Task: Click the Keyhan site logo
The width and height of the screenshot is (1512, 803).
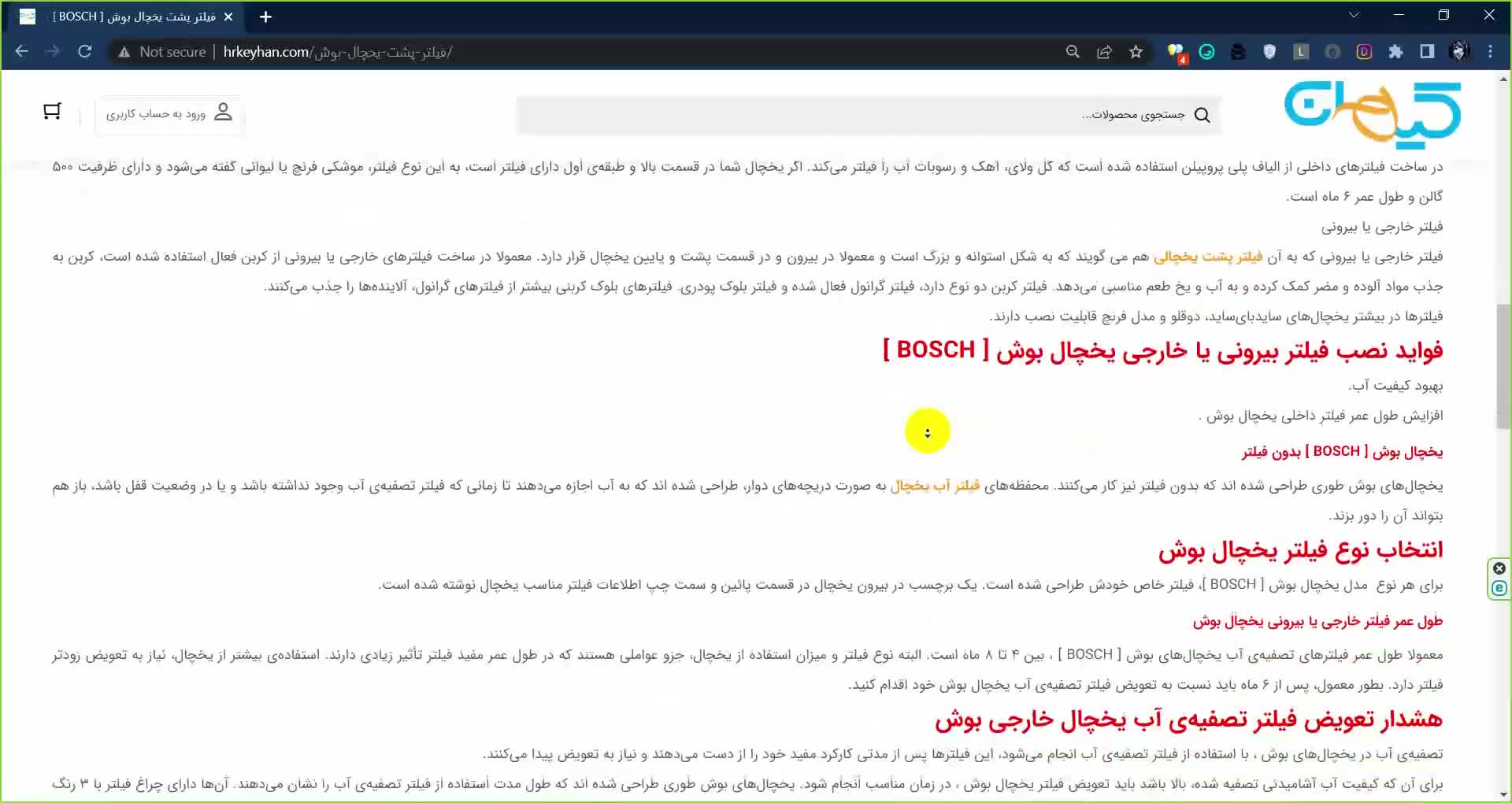Action: [1373, 115]
